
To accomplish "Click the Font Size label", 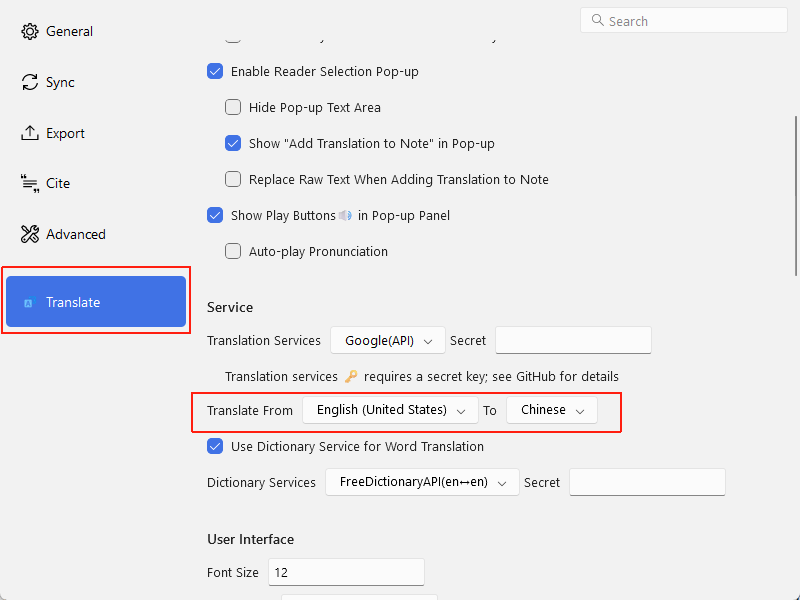I will pos(233,572).
